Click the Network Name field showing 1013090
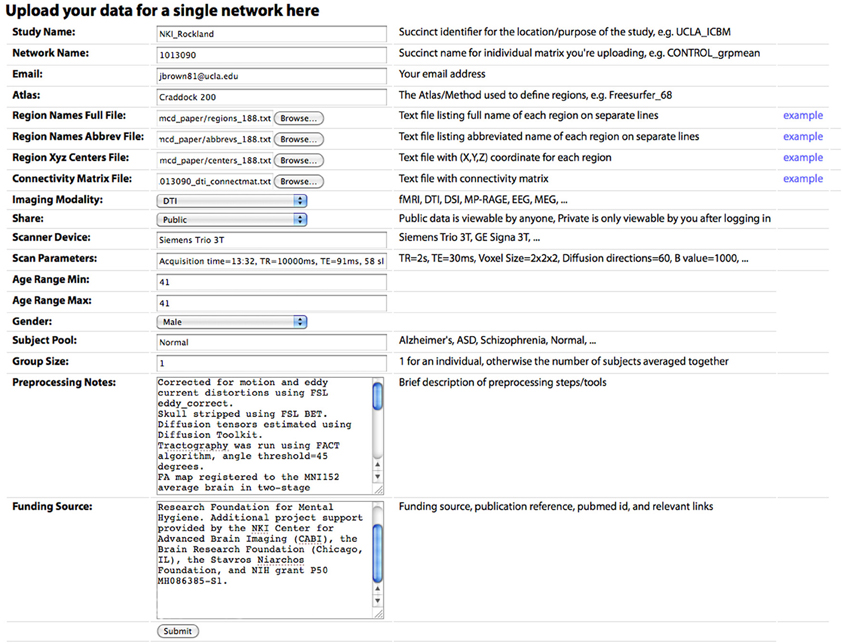The height and width of the screenshot is (643, 843). (272, 55)
